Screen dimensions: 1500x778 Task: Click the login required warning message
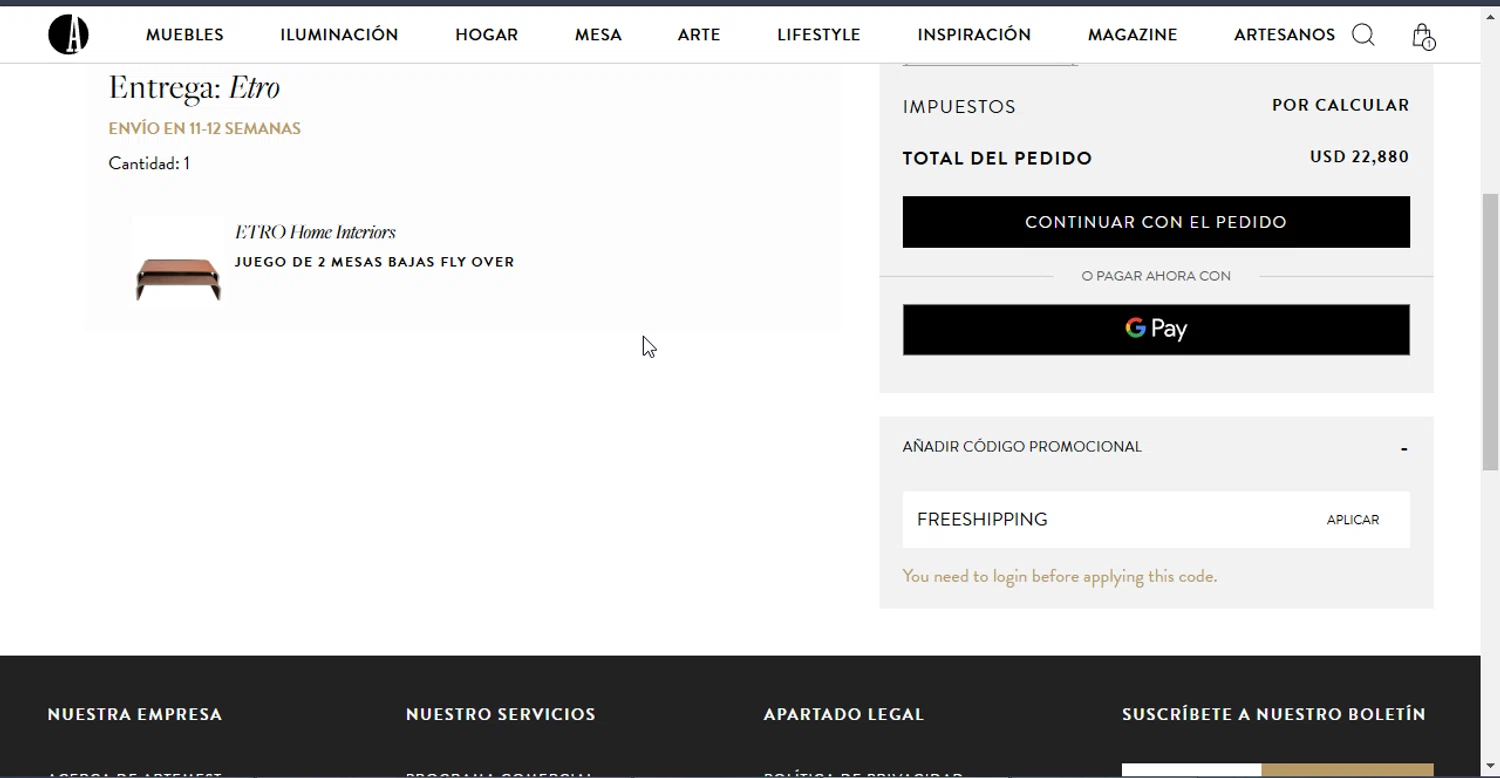(x=1060, y=576)
